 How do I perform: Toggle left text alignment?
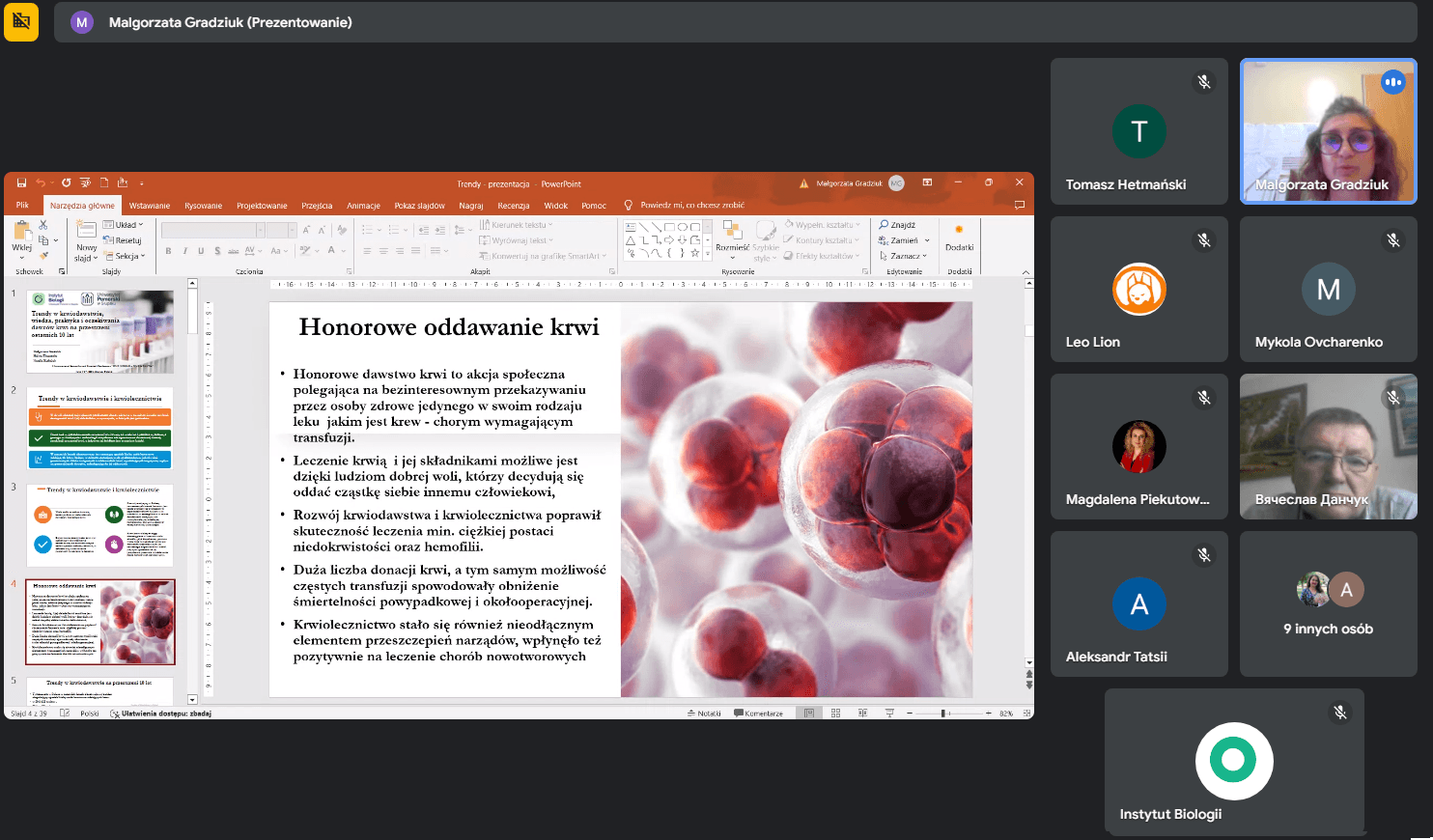[x=367, y=251]
